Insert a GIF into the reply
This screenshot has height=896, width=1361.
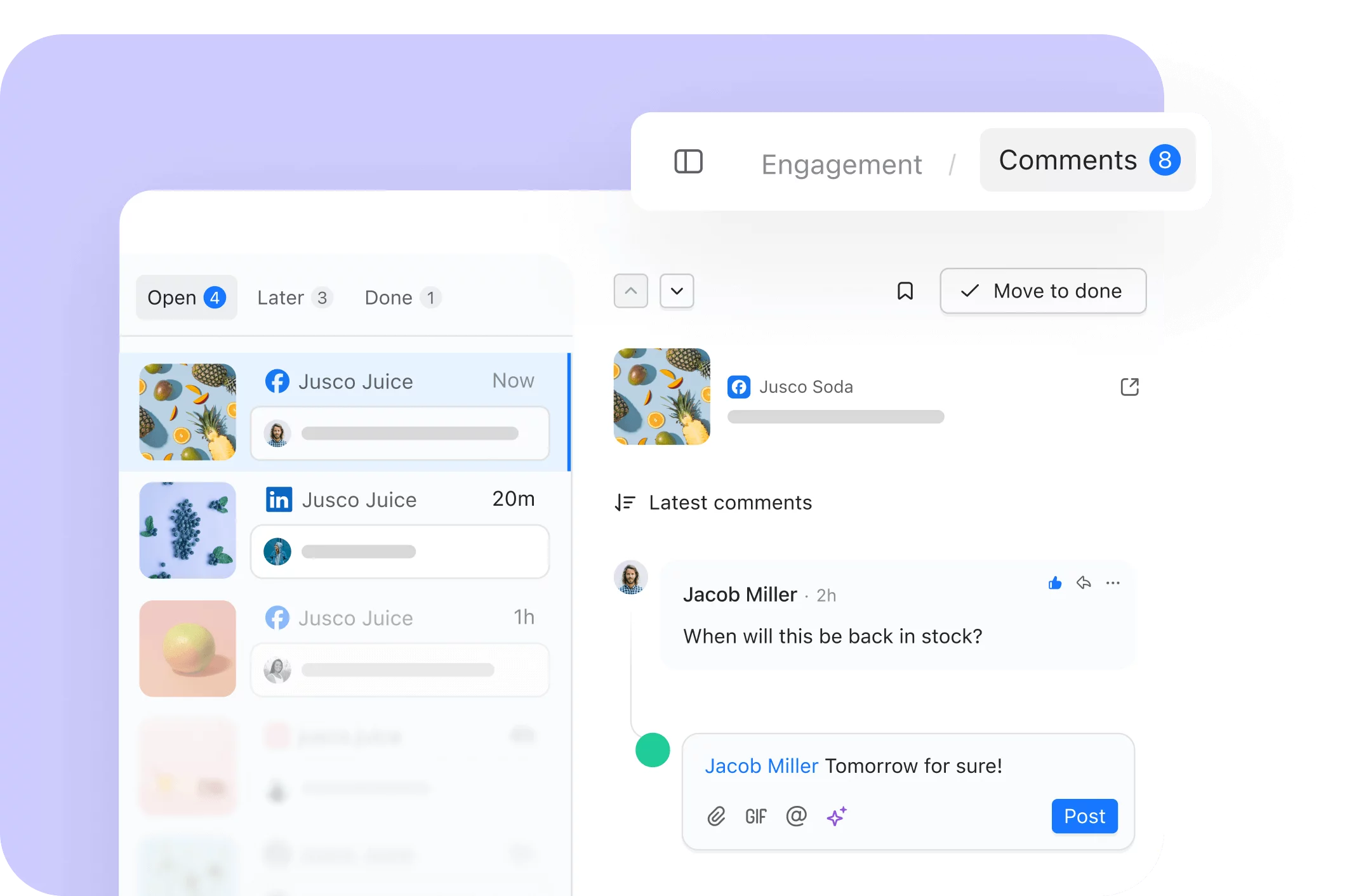point(755,816)
